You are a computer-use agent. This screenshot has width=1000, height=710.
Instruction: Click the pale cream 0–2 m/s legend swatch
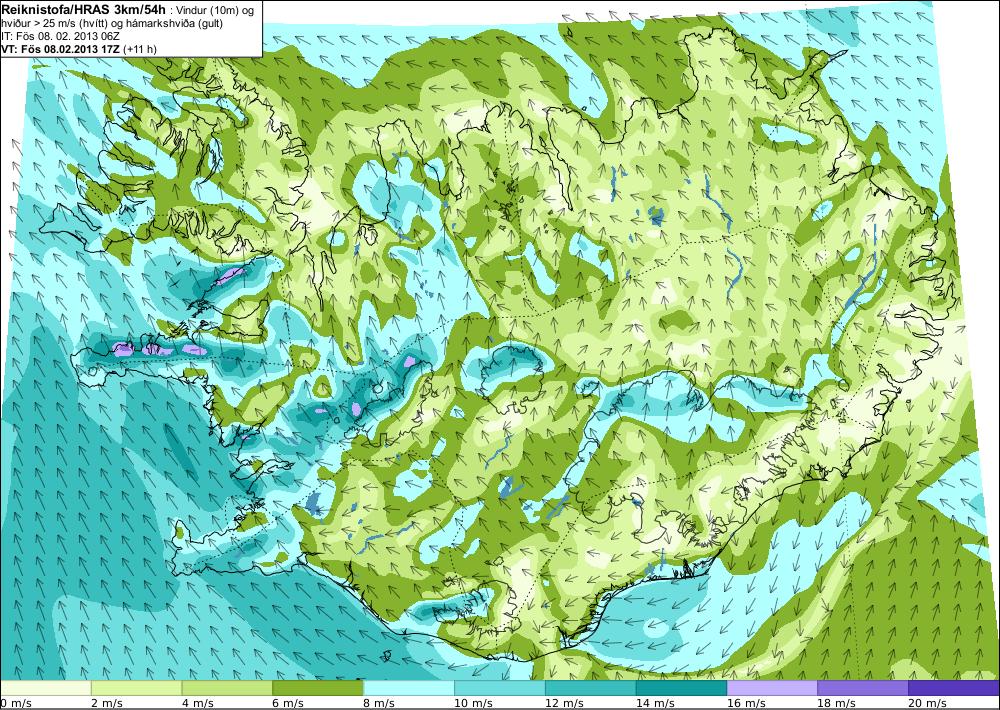pos(46,688)
